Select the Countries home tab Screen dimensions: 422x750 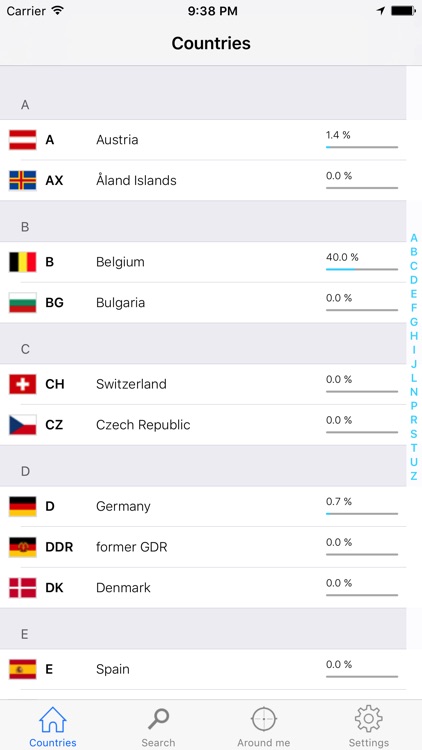pyautogui.click(x=53, y=727)
